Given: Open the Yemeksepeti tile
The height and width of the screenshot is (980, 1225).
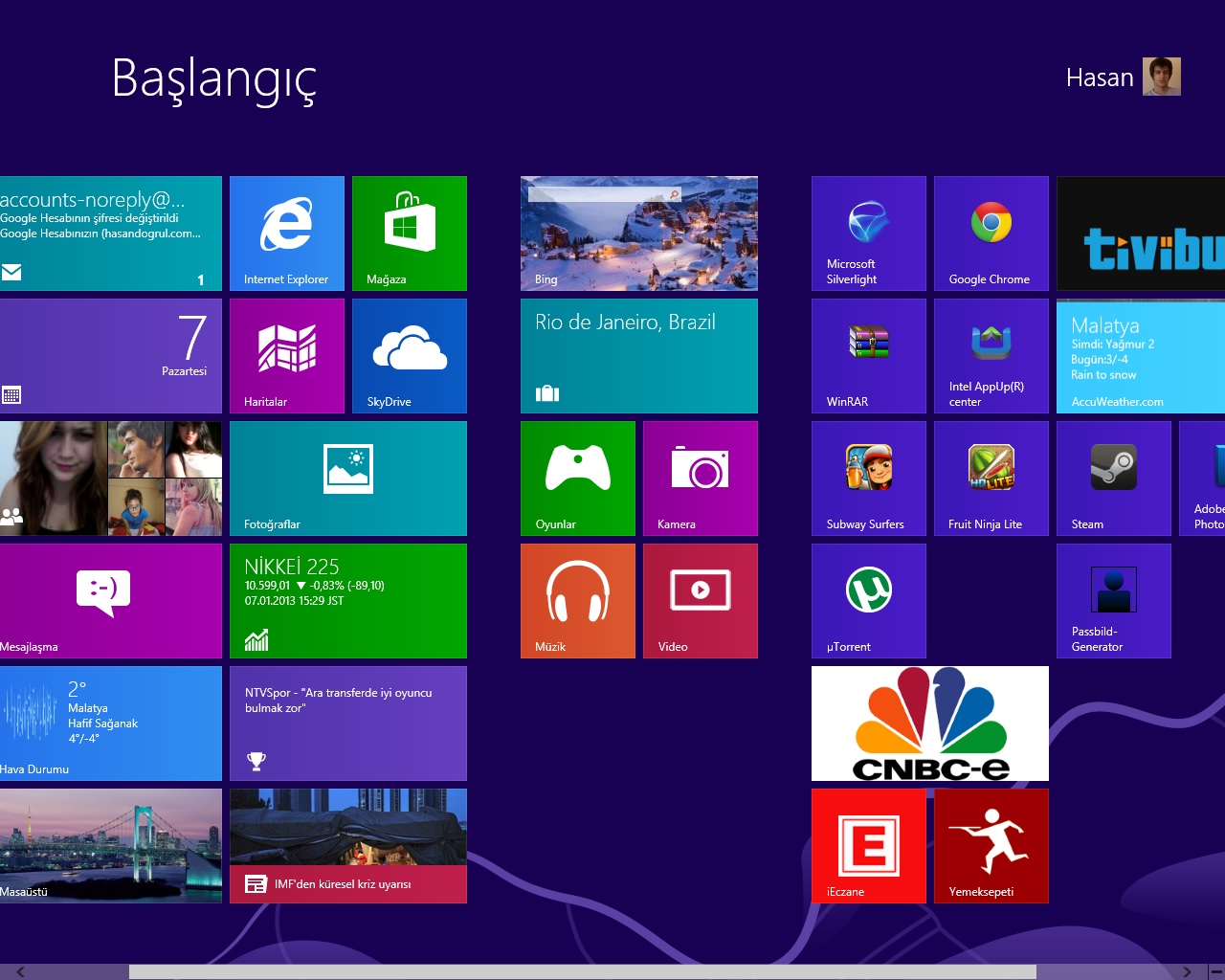Looking at the screenshot, I should tap(991, 846).
